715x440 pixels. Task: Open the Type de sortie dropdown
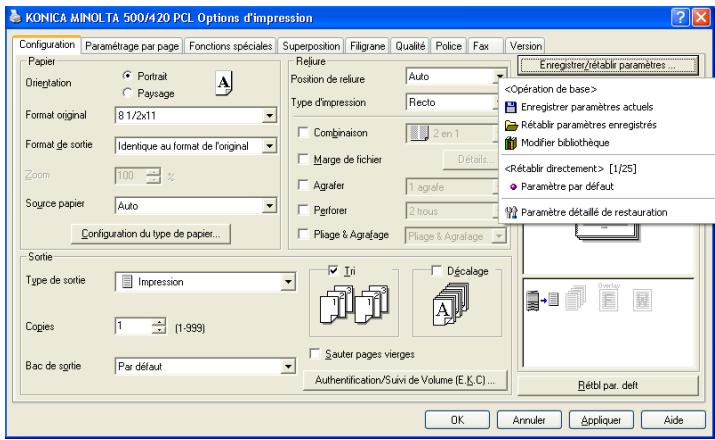(x=288, y=282)
